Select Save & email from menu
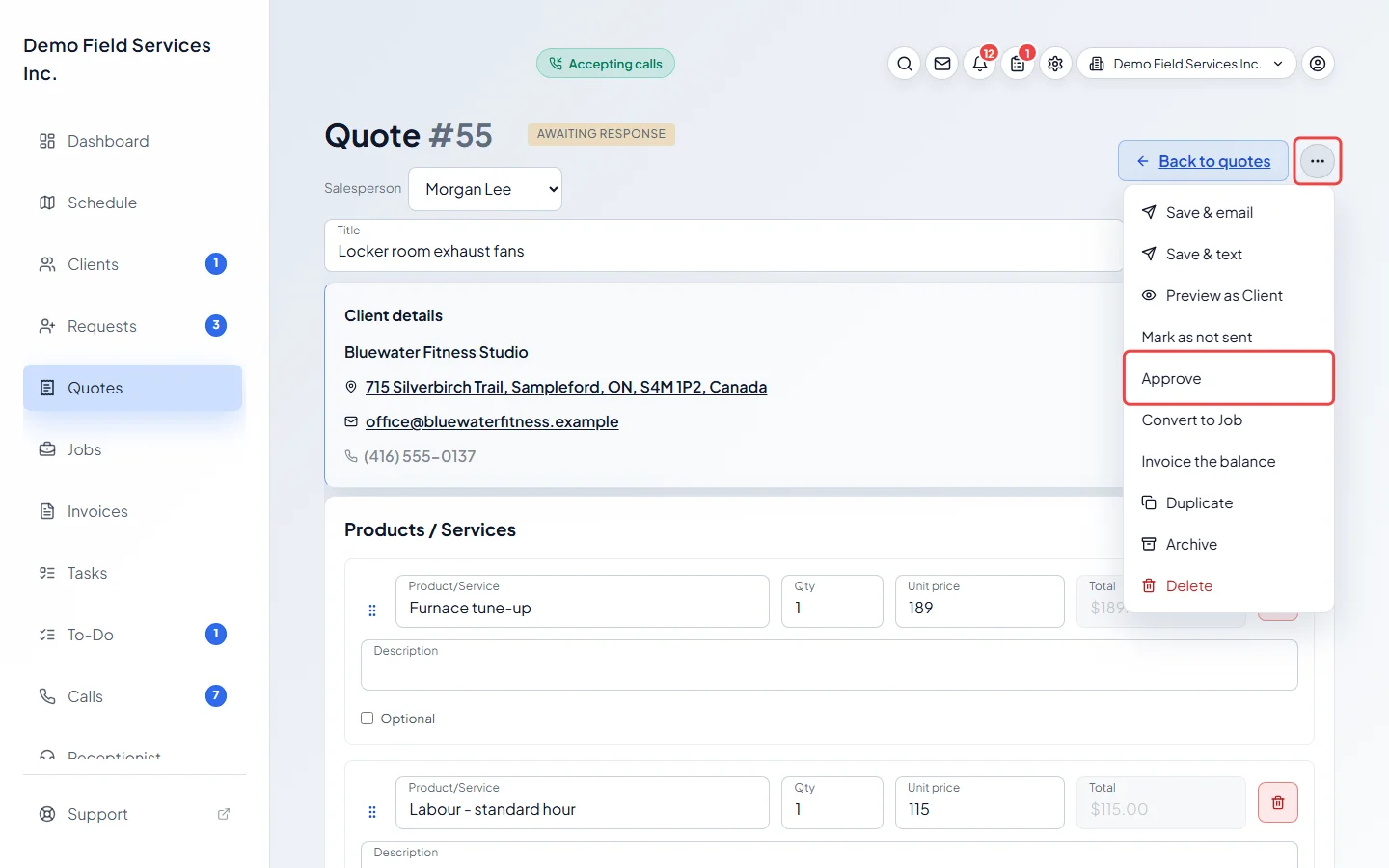Viewport: 1389px width, 868px height. pos(1229,212)
